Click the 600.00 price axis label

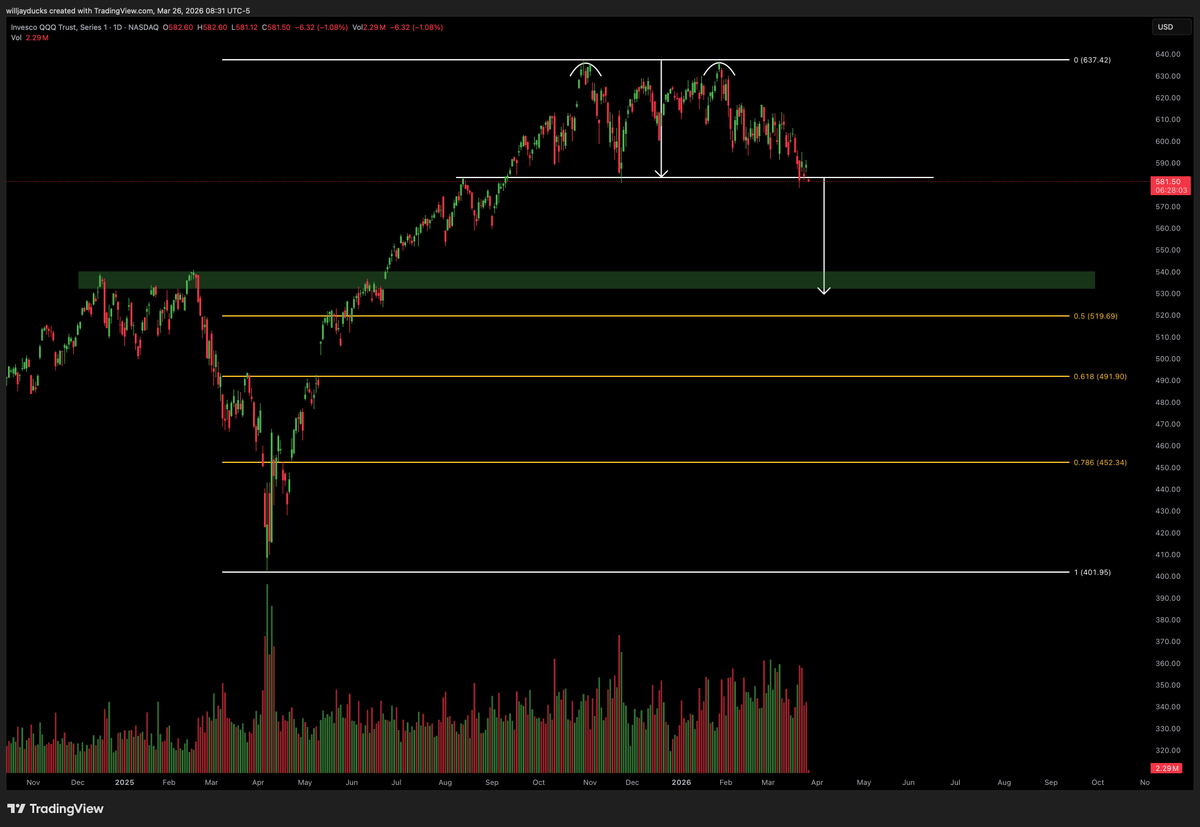point(1166,141)
